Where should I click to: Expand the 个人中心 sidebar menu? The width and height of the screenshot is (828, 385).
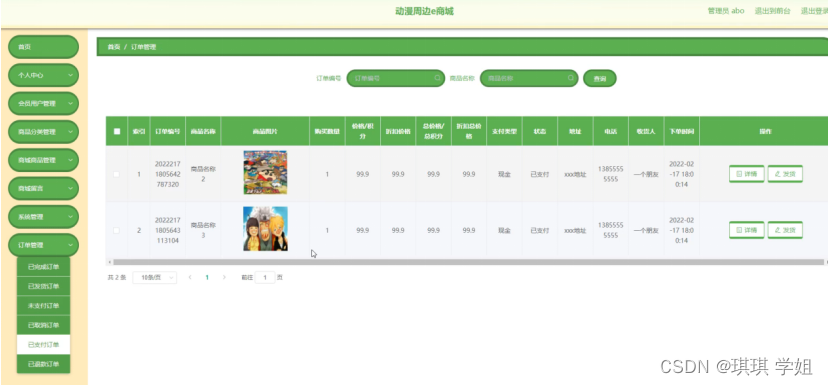click(x=43, y=75)
